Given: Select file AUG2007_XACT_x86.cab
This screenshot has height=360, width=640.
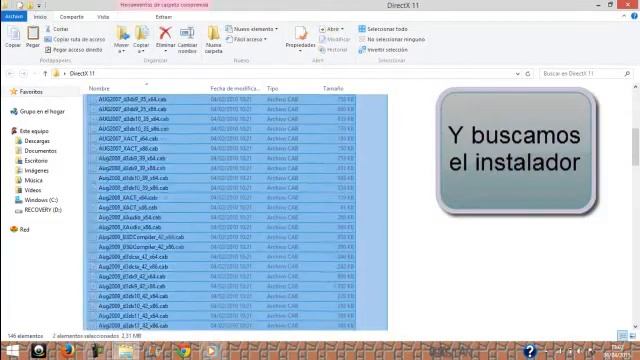Looking at the screenshot, I should (x=128, y=149).
